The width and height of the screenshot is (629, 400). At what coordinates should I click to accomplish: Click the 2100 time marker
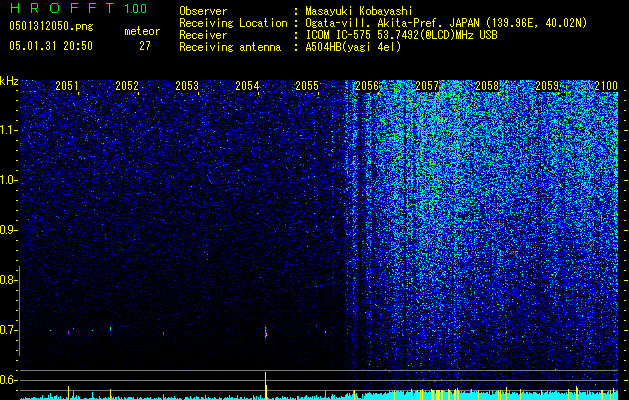pos(606,86)
